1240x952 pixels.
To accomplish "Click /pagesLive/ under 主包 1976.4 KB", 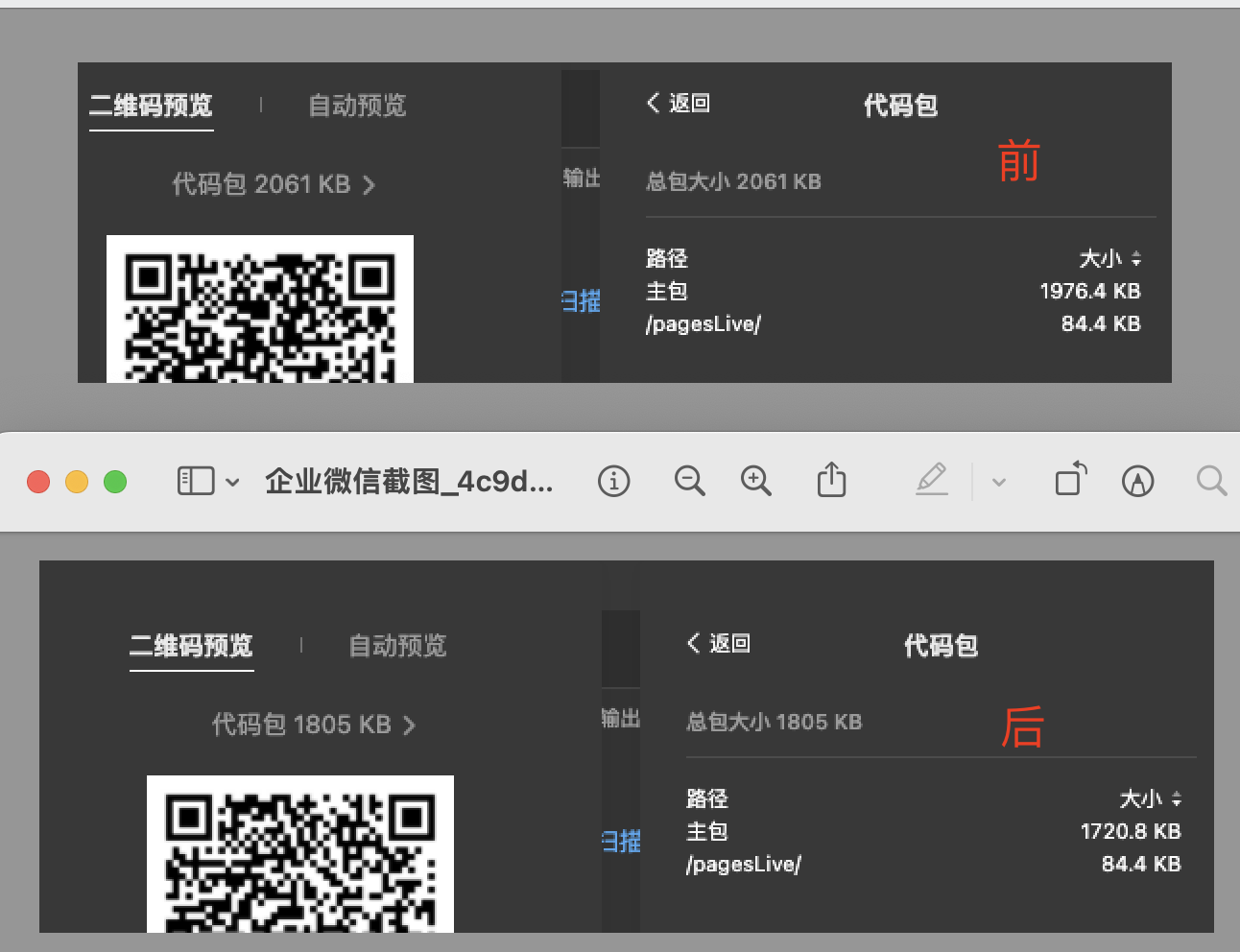I will pos(703,324).
